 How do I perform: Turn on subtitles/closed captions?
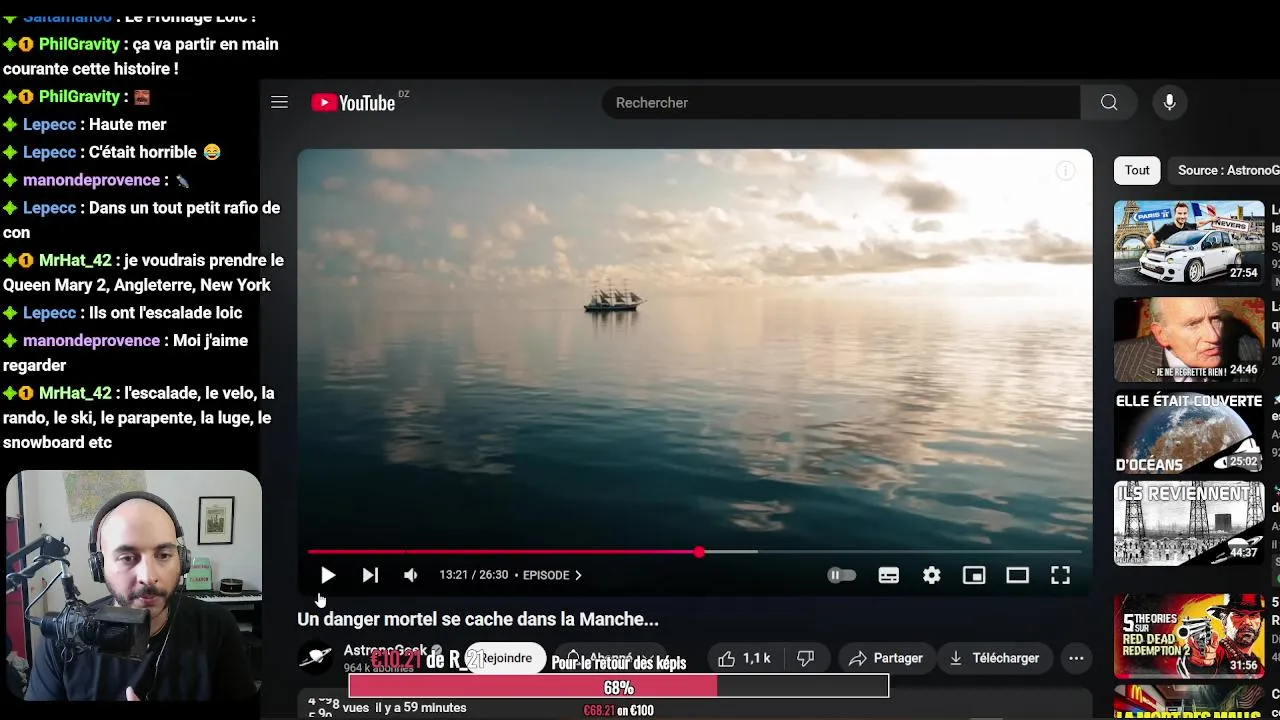pos(888,575)
